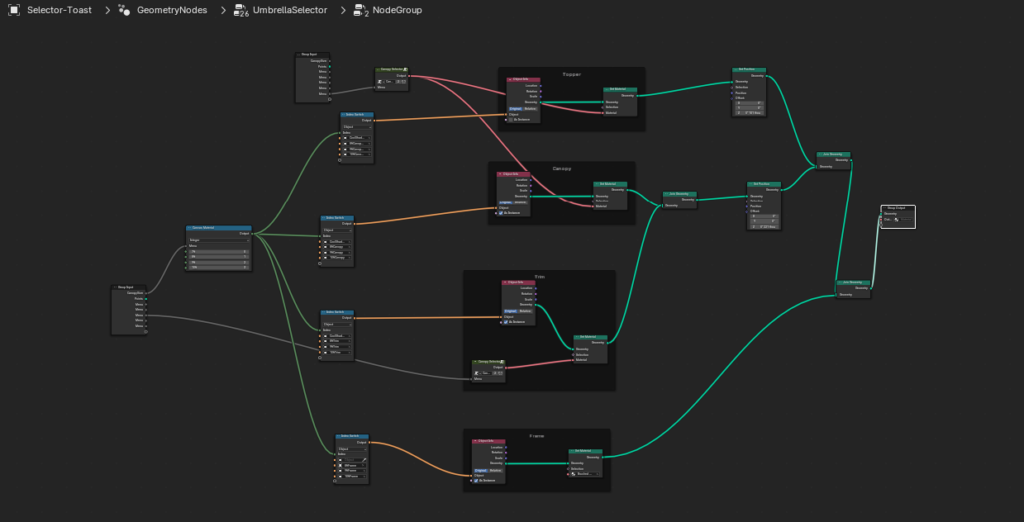1024x522 pixels.
Task: Click the NodeGroup node tree icon in breadcrumb
Action: (x=360, y=10)
